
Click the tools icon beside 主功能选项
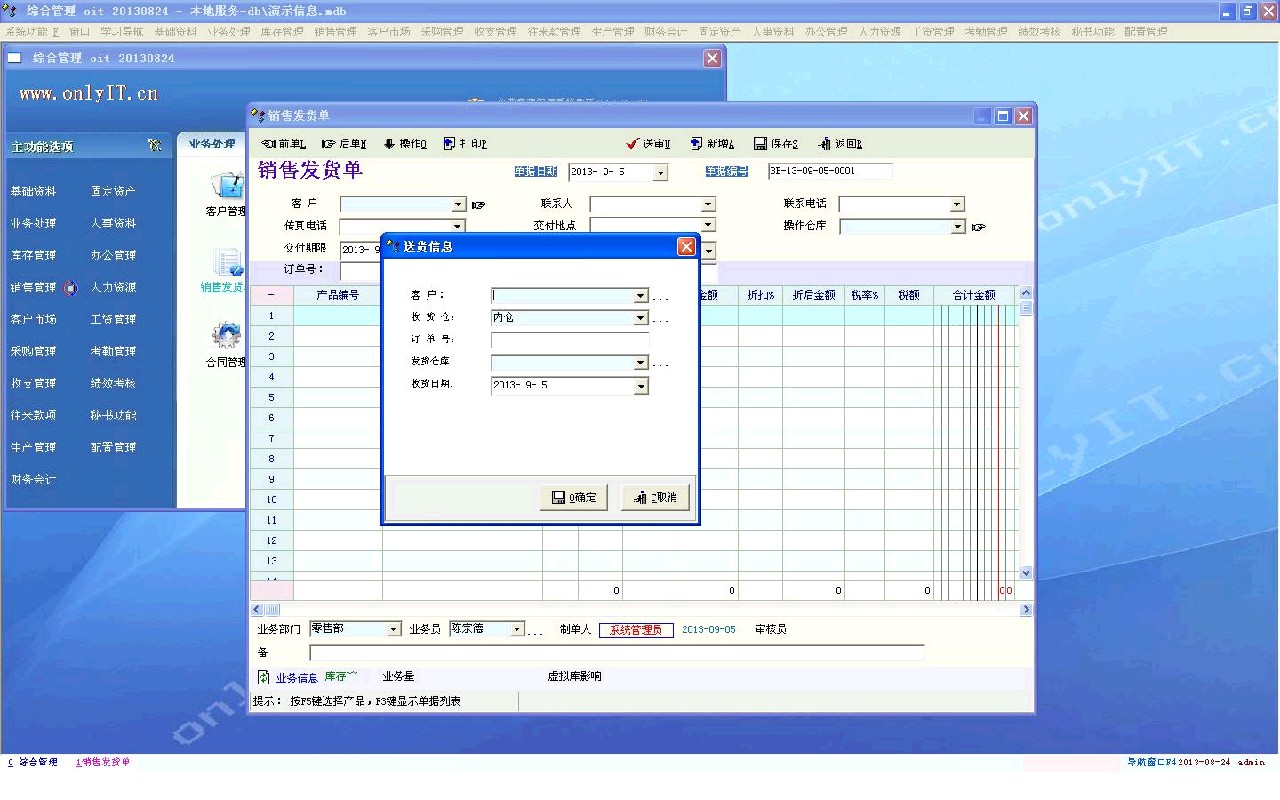pyautogui.click(x=155, y=146)
